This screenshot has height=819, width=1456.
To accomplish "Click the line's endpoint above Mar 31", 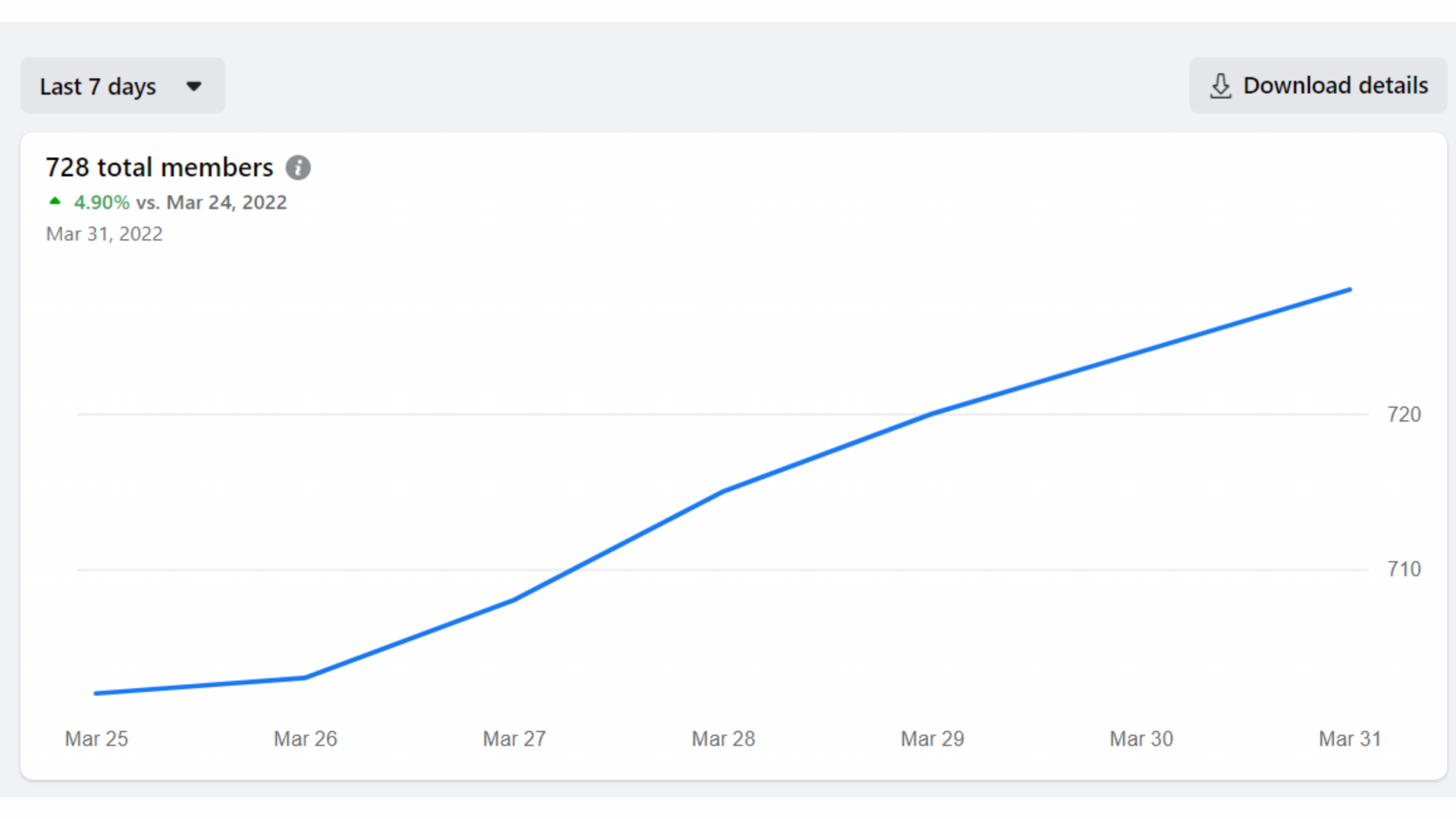I will [1350, 290].
